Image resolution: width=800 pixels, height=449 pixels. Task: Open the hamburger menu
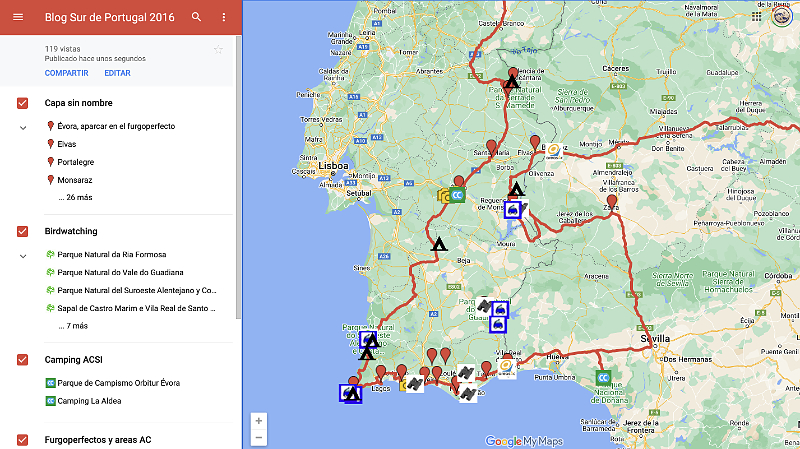pos(18,17)
